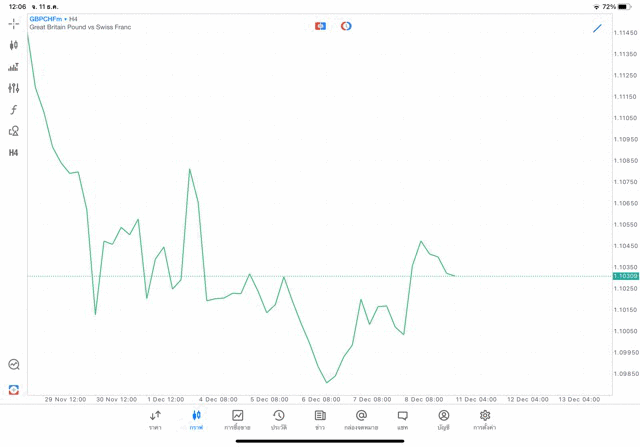Activate the crosshair tool
This screenshot has height=447, width=640.
tap(14, 24)
